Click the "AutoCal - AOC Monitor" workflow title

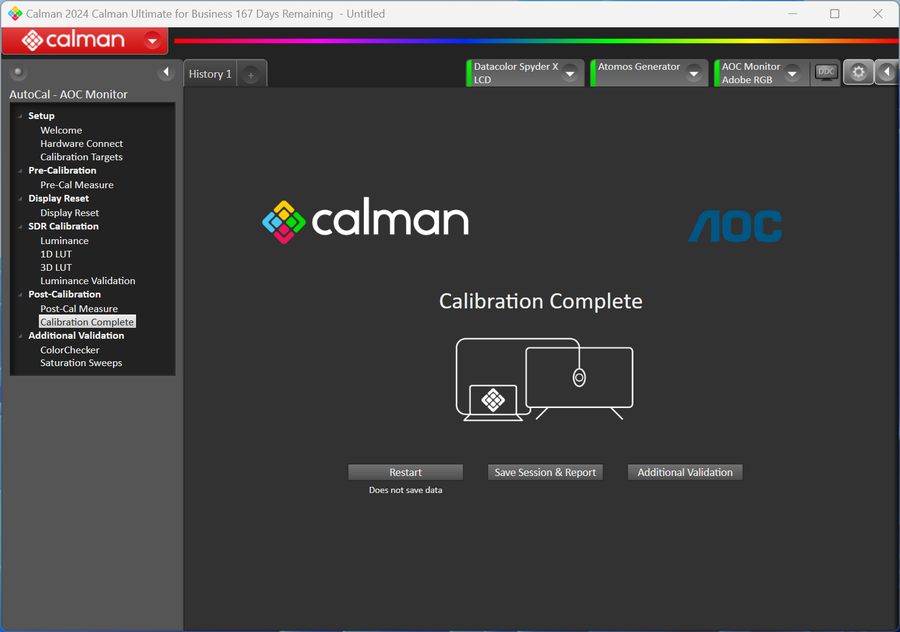(68, 95)
